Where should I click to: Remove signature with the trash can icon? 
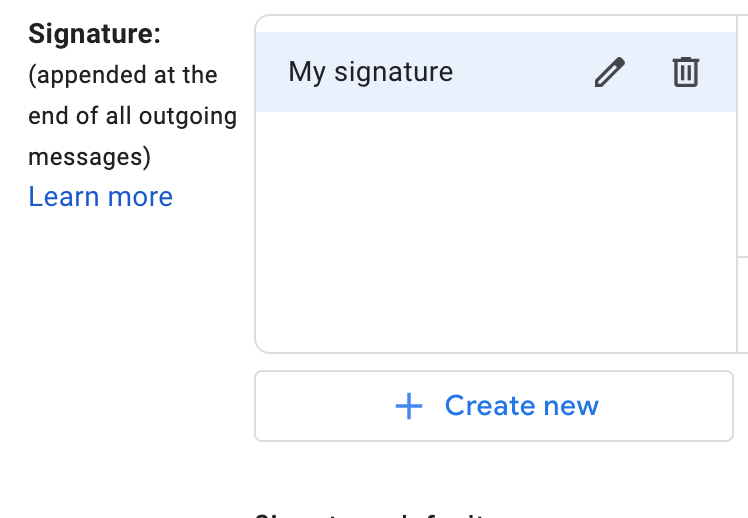(685, 72)
